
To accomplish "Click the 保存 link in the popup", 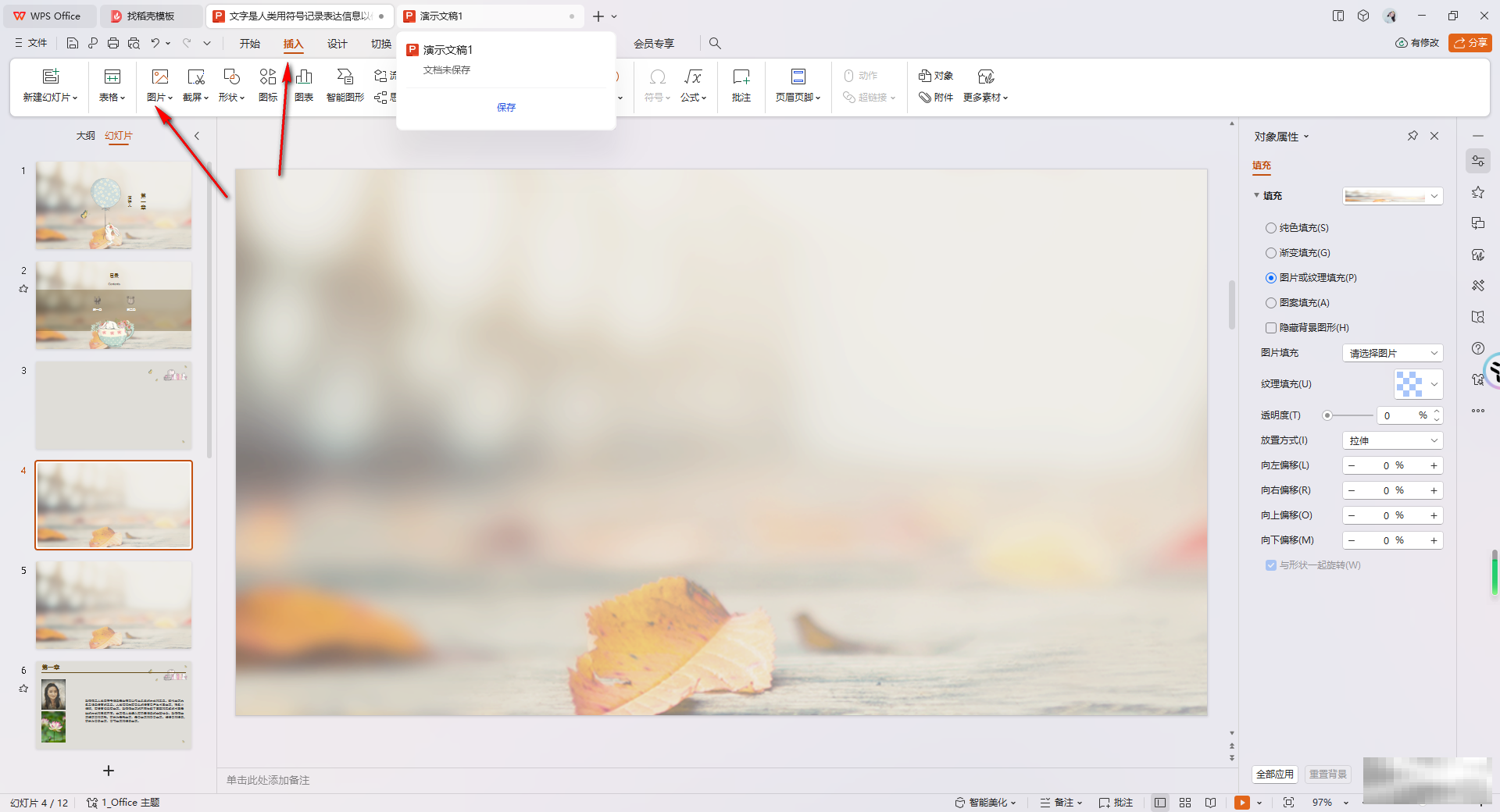I will tap(506, 107).
